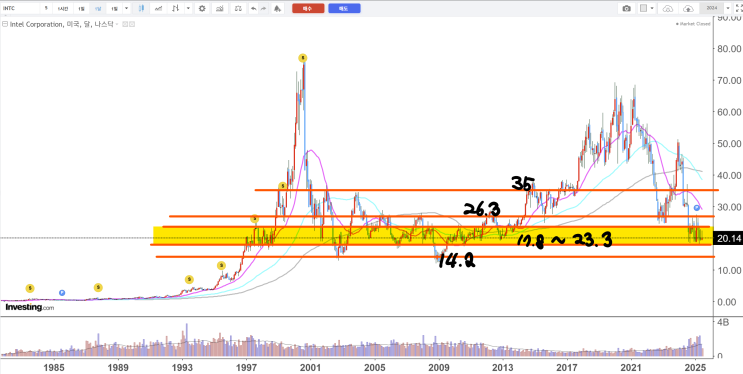The image size is (743, 374).
Task: Click the 2025 label on the time axis
Action: 696,367
